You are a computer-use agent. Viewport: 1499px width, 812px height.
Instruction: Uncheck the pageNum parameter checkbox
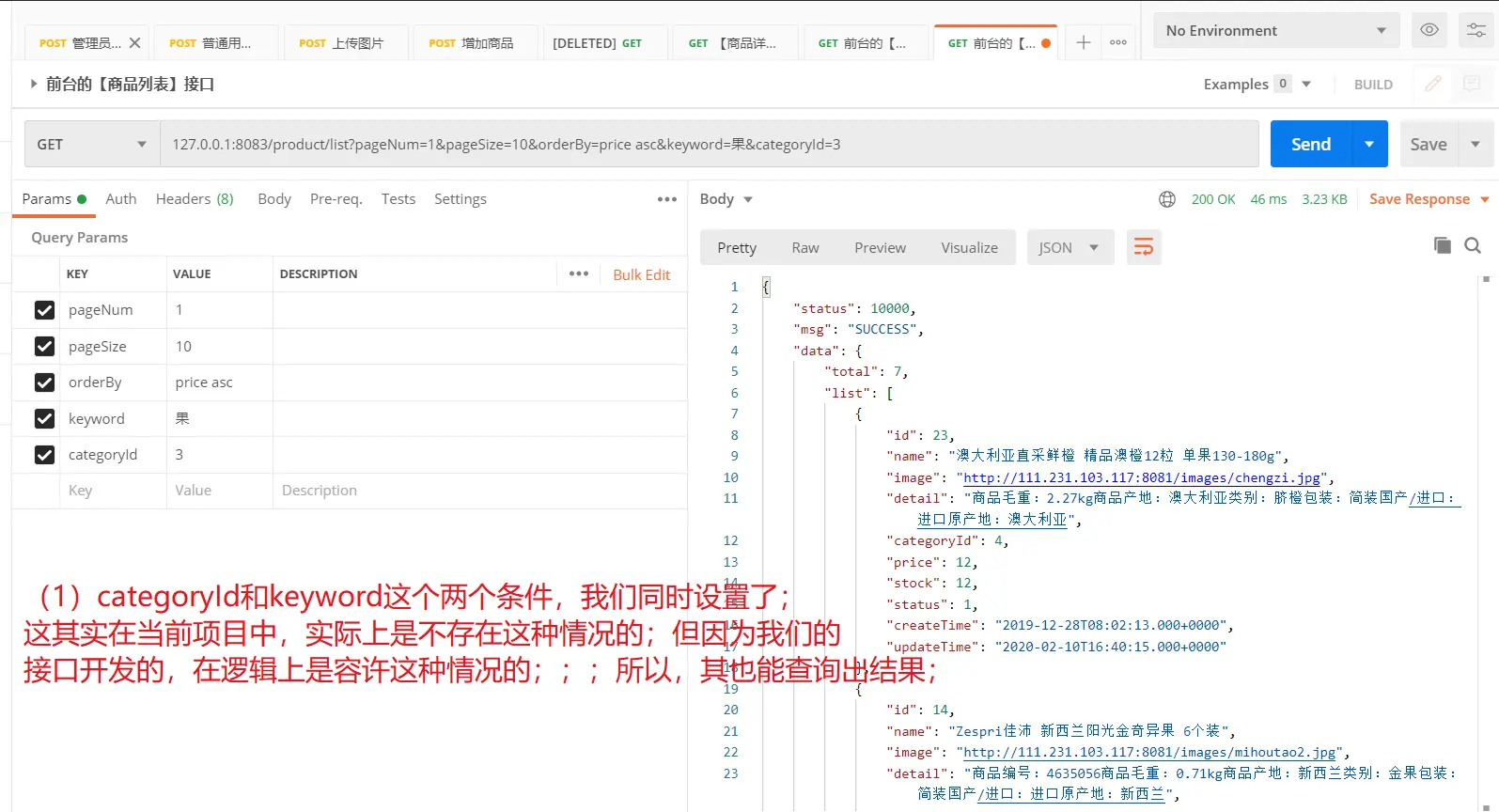coord(44,310)
